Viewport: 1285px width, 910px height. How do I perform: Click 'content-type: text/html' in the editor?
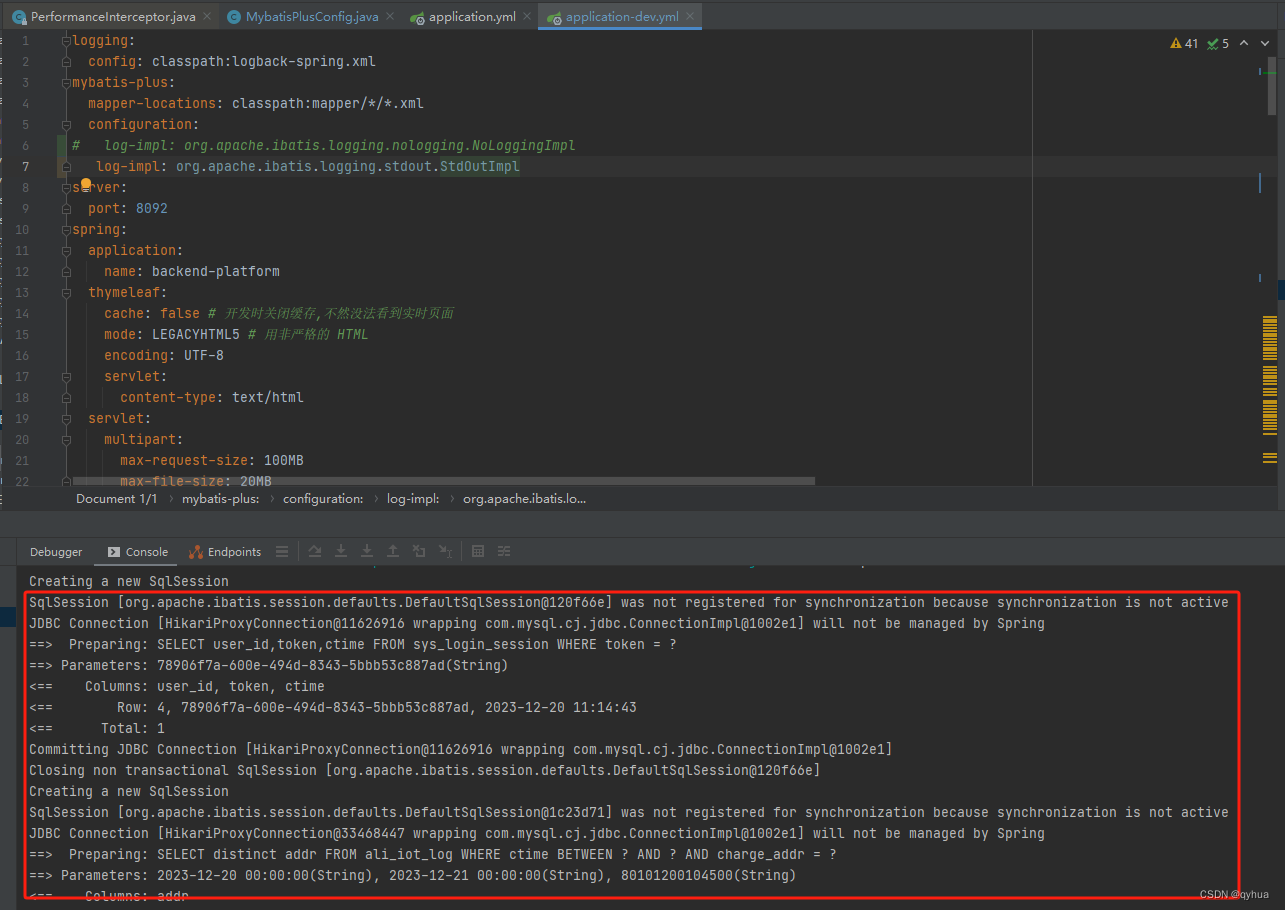[212, 398]
